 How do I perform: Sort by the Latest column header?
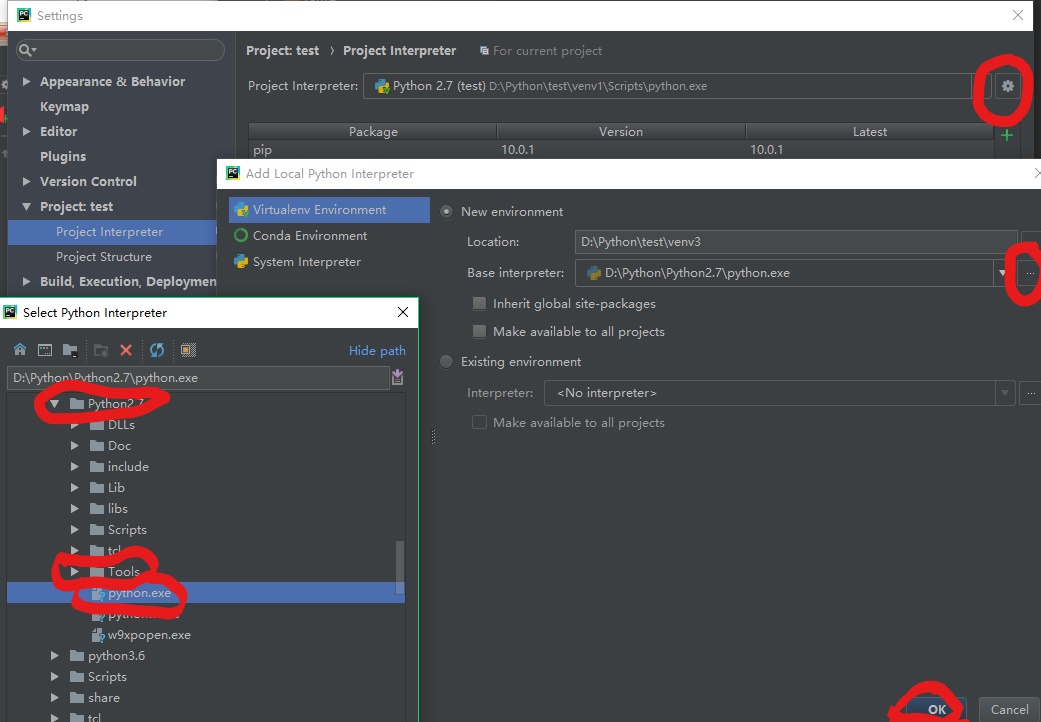[870, 131]
